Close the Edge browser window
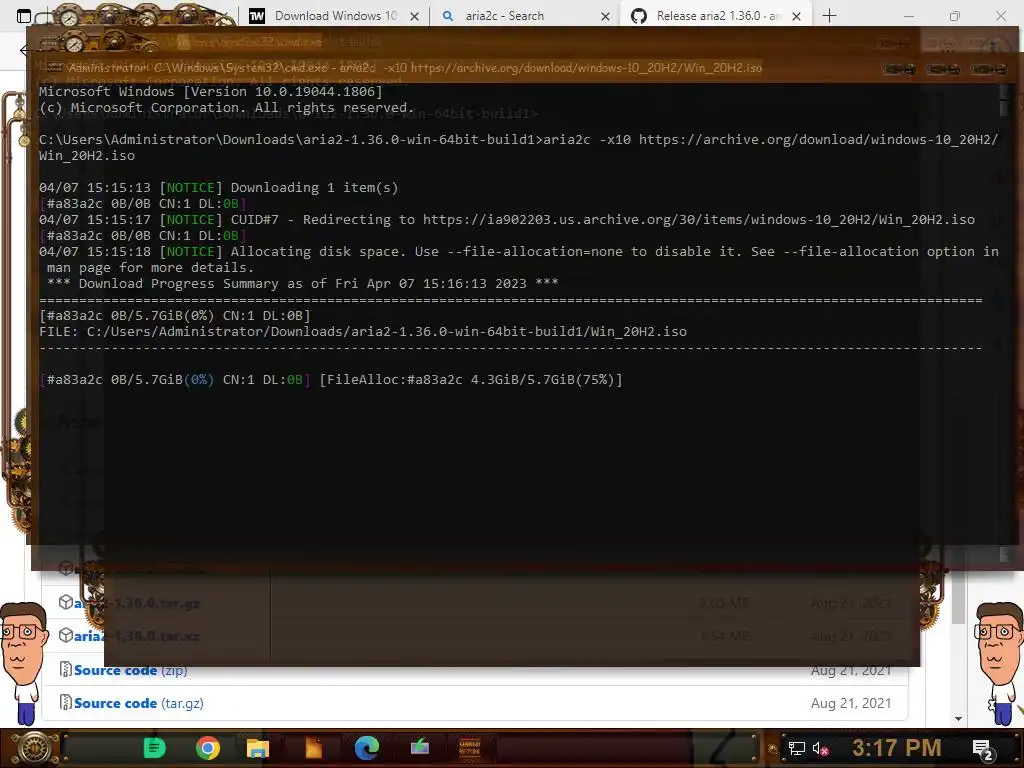The height and width of the screenshot is (768, 1024). 1000,16
